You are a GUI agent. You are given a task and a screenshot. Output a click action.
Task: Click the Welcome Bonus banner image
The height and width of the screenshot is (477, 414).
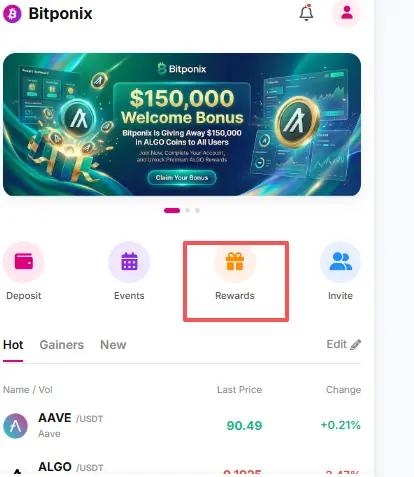182,124
